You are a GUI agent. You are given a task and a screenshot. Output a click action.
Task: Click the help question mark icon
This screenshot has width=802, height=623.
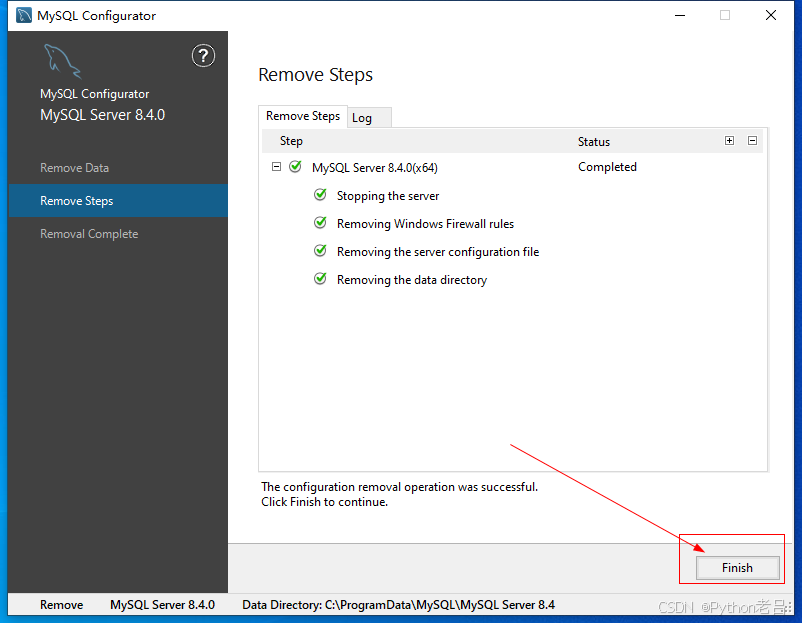pos(203,56)
